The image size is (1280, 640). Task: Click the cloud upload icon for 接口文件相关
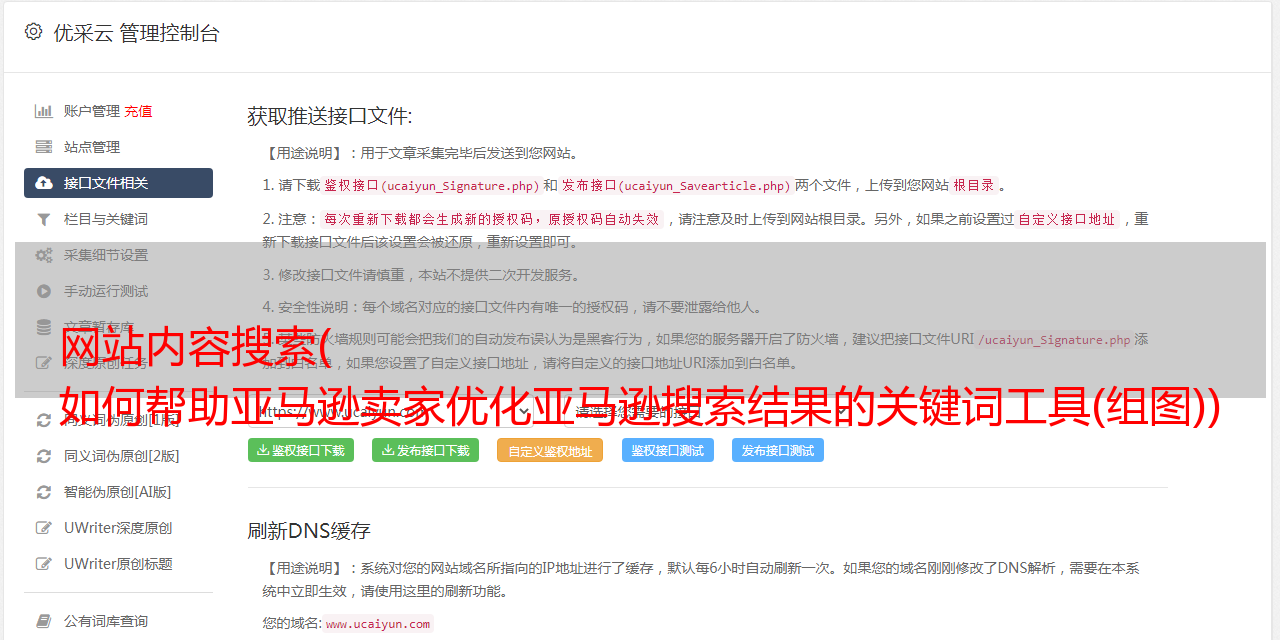44,183
